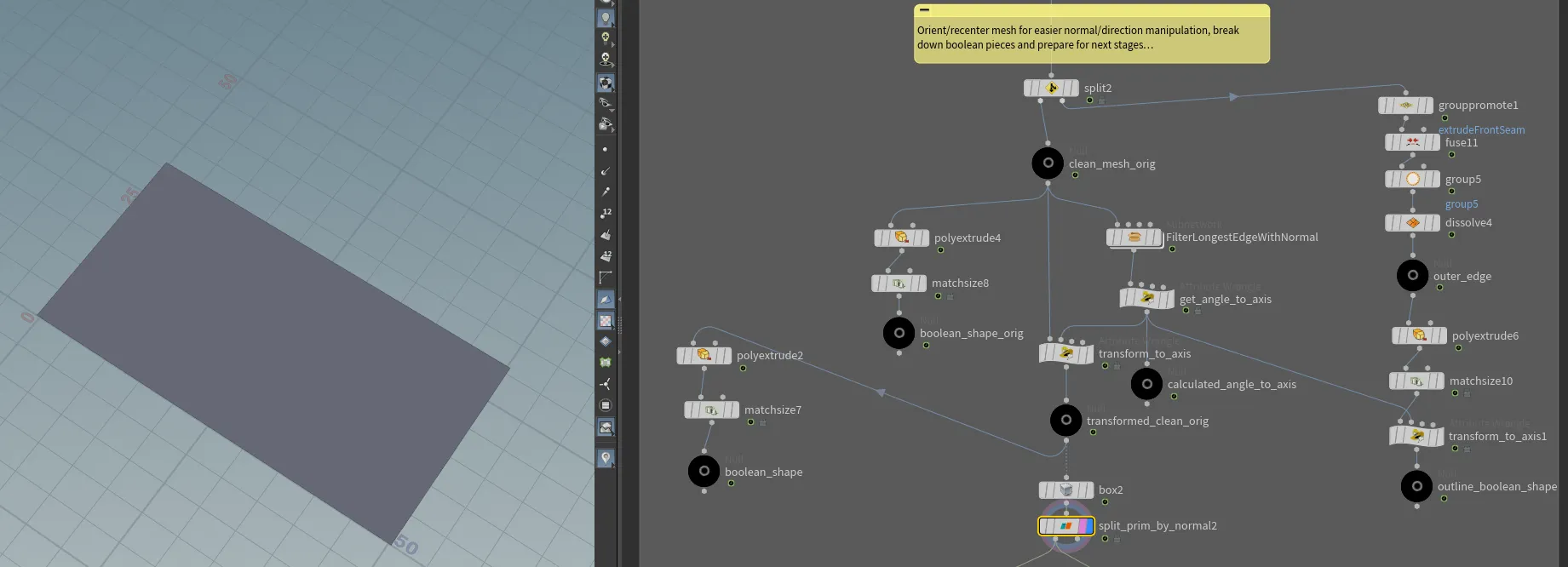Click the info badge below get_angle_to_axis
This screenshot has height=567, width=1568.
(1198, 311)
